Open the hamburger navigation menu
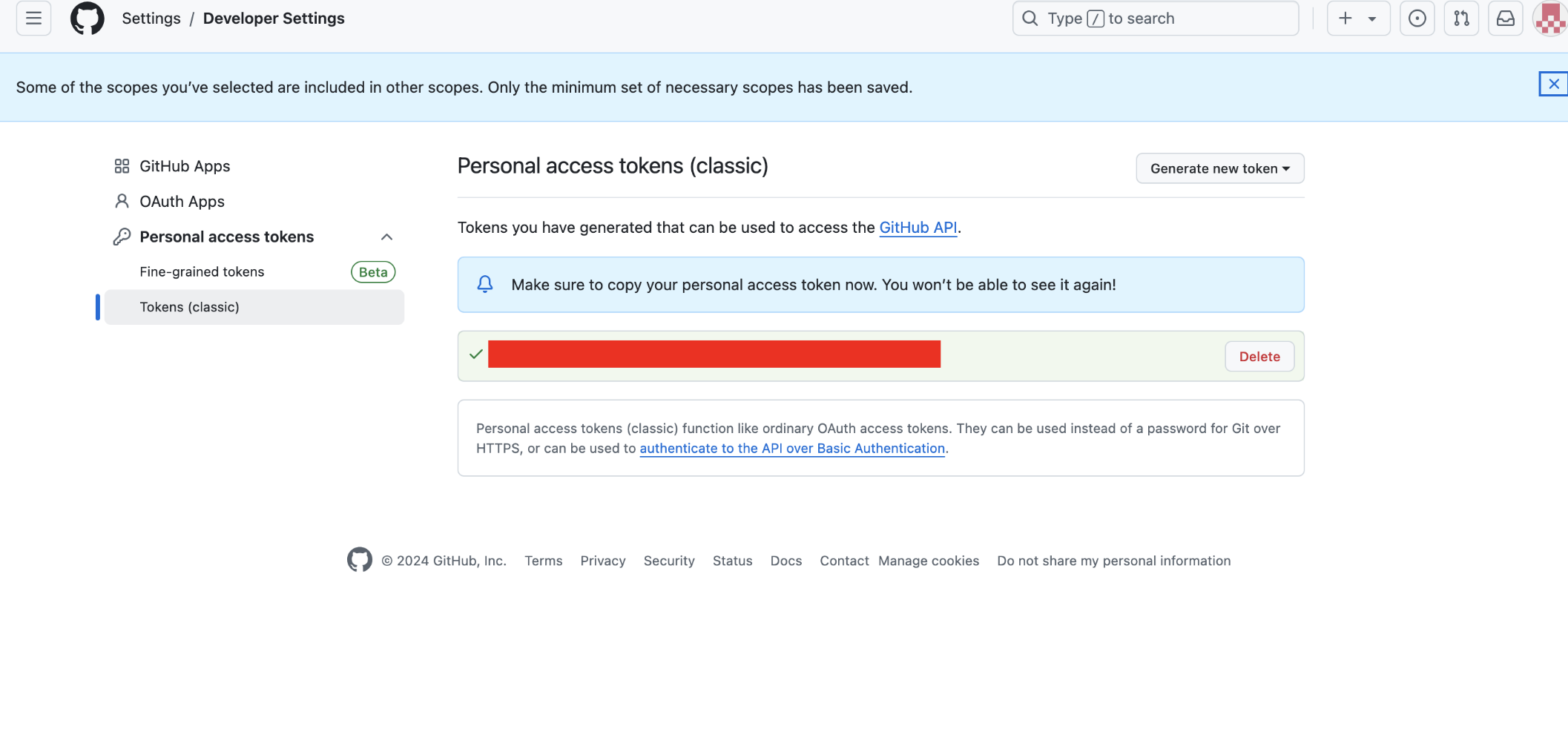Image resolution: width=1568 pixels, height=752 pixels. (x=33, y=19)
